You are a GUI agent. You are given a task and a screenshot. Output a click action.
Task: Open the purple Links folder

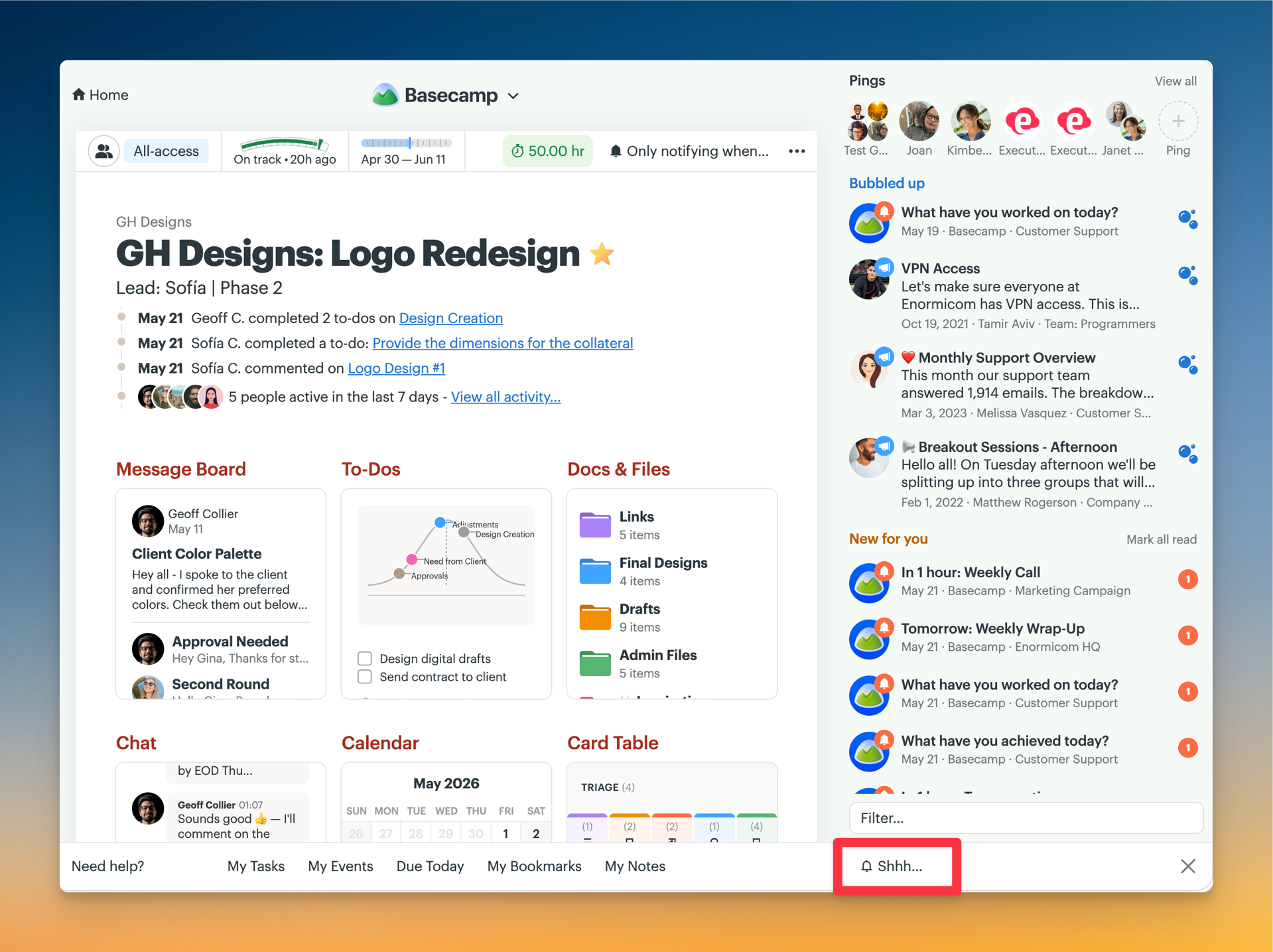[x=594, y=525]
